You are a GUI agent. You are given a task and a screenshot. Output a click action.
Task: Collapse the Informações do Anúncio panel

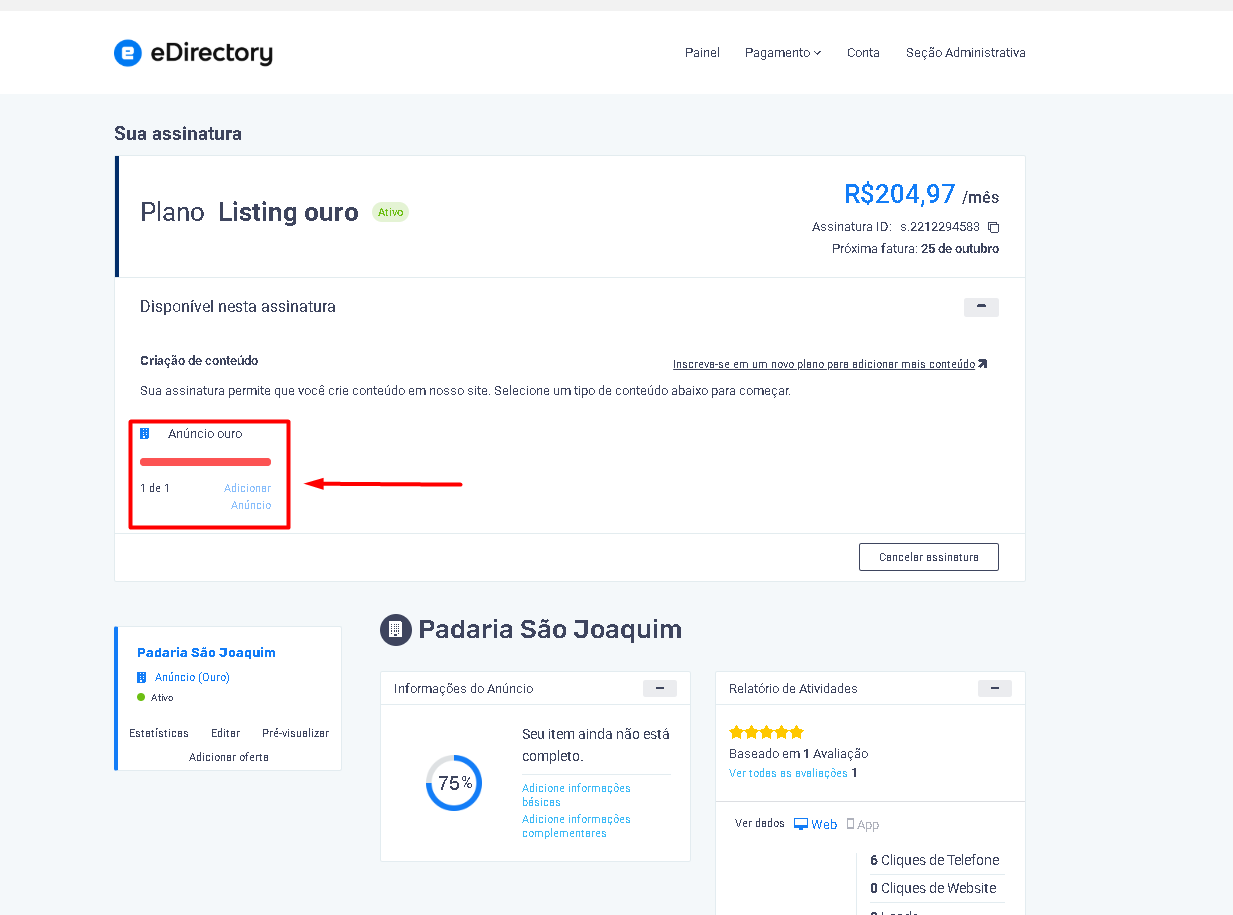660,688
